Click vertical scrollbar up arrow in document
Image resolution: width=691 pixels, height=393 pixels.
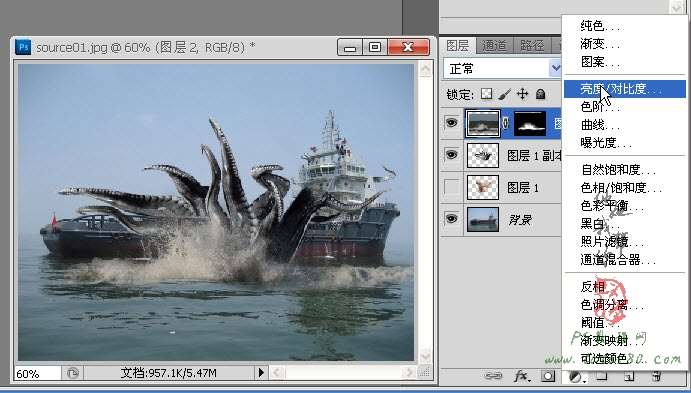(425, 69)
